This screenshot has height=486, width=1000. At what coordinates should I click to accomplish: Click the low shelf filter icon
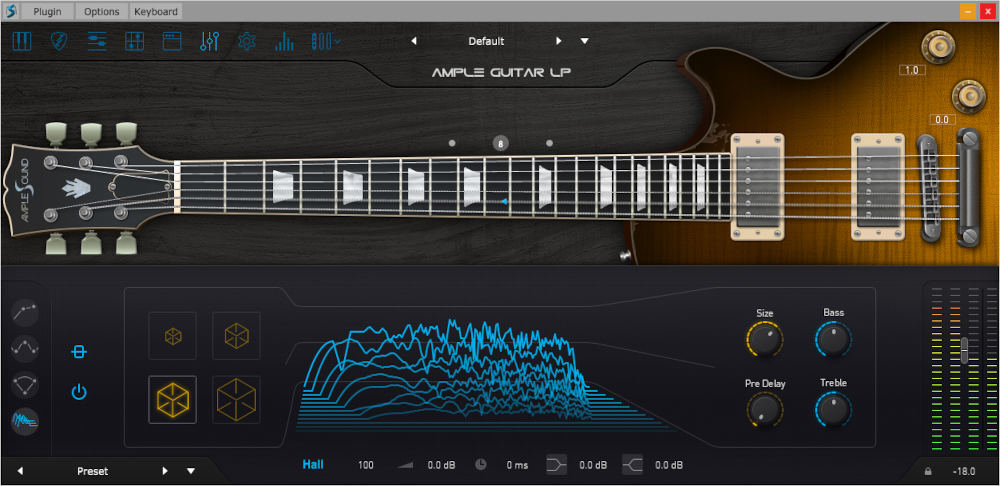(557, 465)
